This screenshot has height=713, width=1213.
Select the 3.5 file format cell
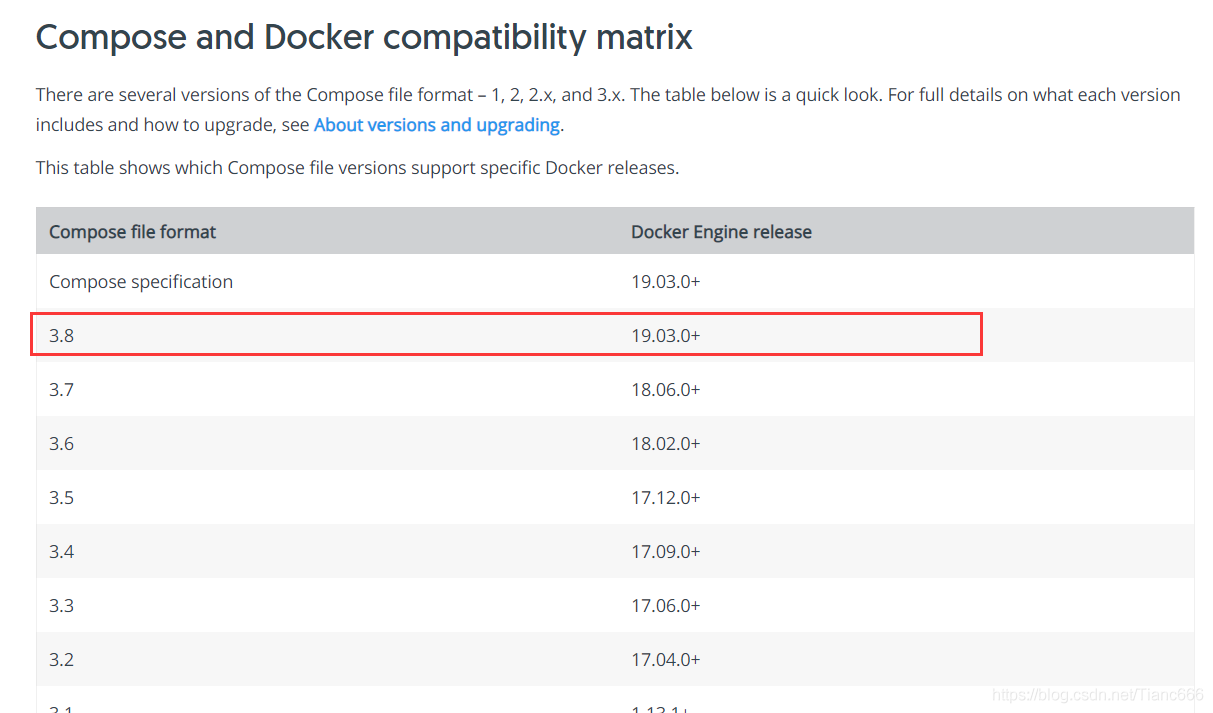[x=62, y=497]
